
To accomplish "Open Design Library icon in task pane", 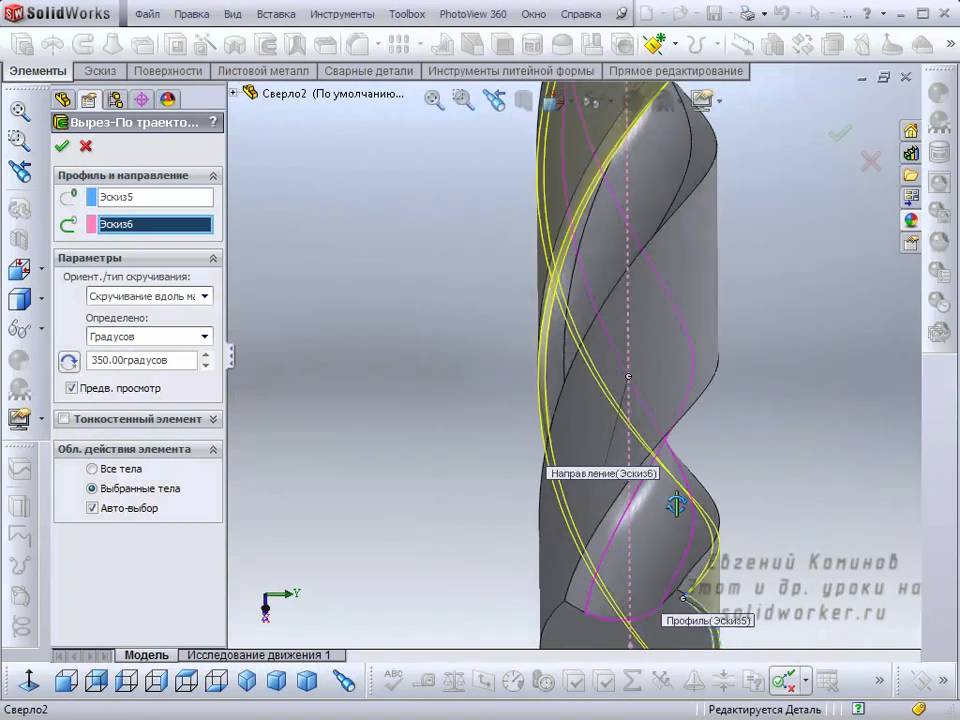I will point(911,152).
